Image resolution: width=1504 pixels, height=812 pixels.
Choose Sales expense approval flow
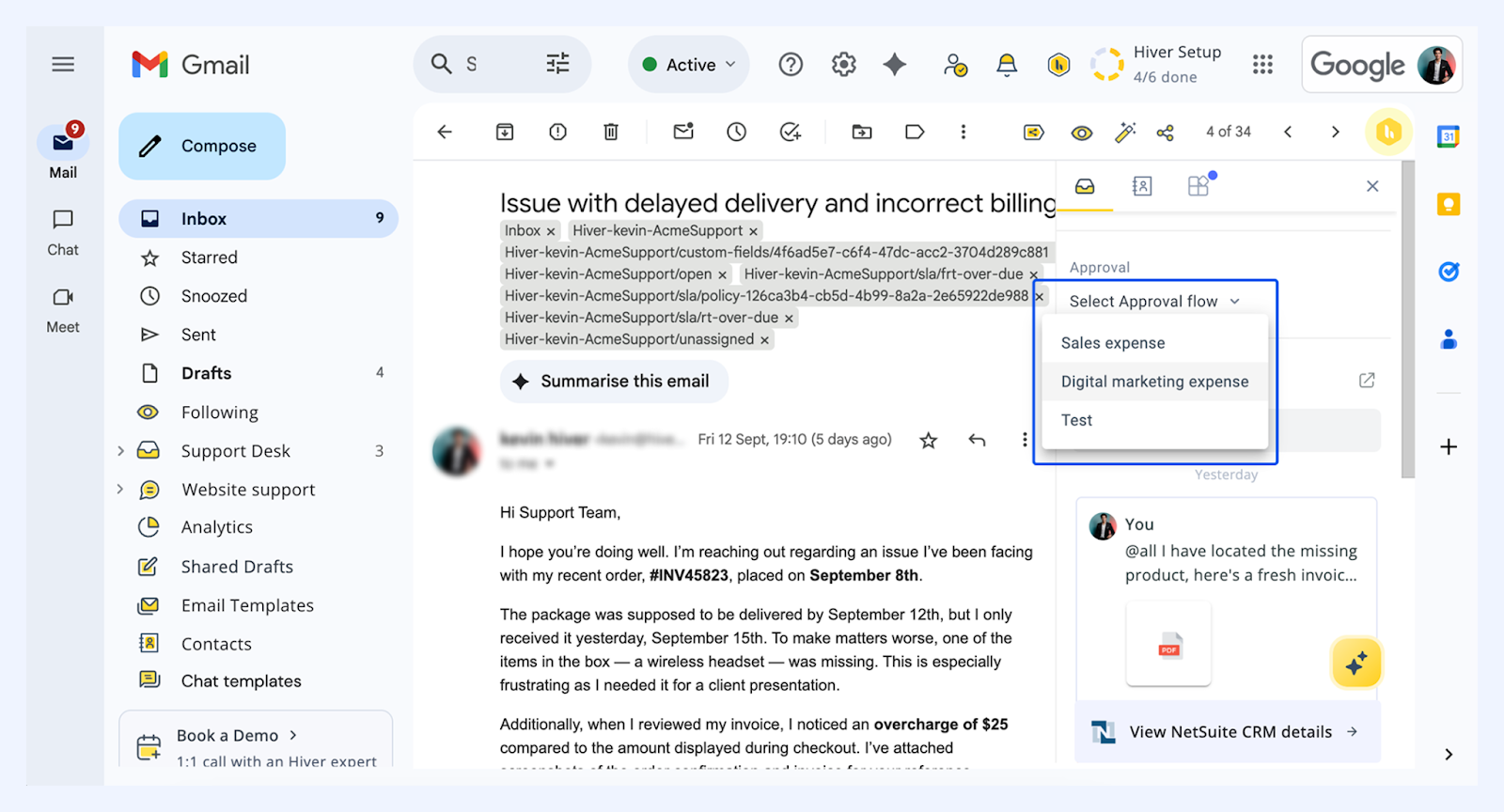click(x=1155, y=343)
